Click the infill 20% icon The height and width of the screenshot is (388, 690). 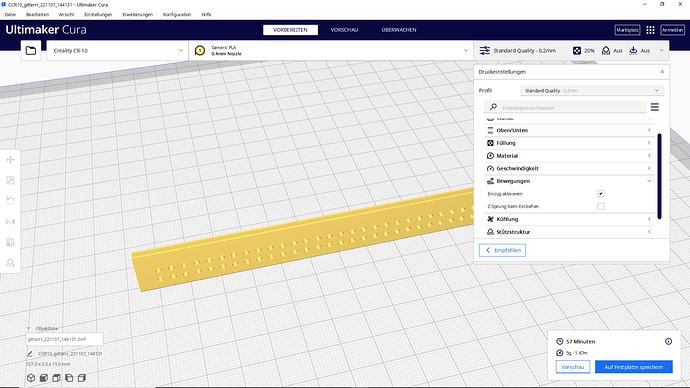(576, 51)
